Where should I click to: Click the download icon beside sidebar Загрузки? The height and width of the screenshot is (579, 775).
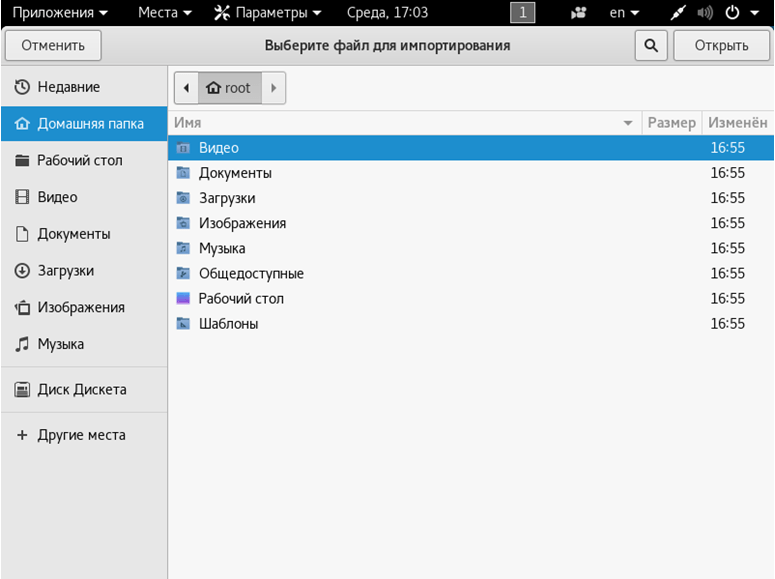(x=22, y=270)
